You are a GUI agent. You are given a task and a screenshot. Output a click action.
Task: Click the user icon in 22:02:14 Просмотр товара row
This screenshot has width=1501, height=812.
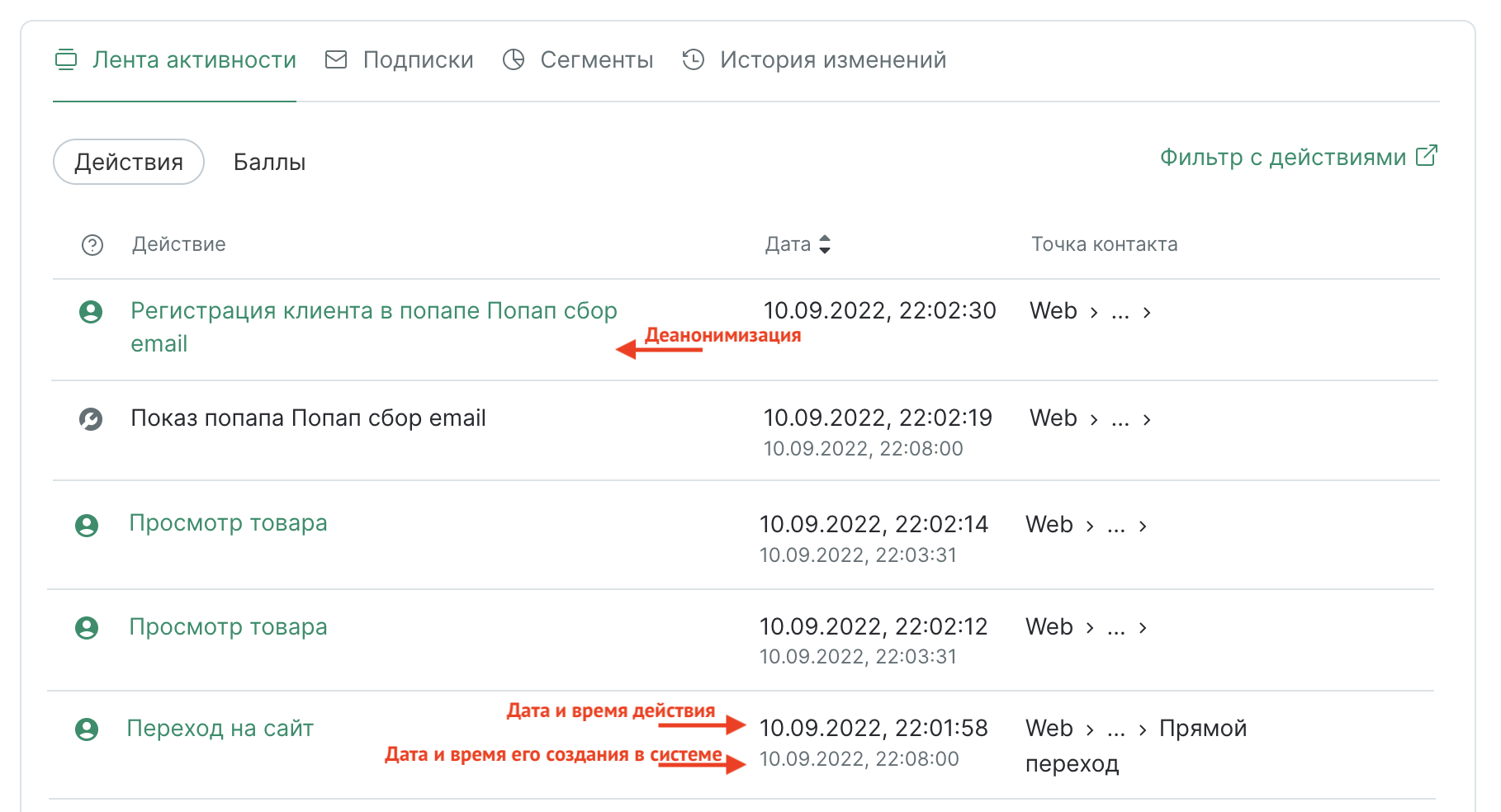pos(87,526)
